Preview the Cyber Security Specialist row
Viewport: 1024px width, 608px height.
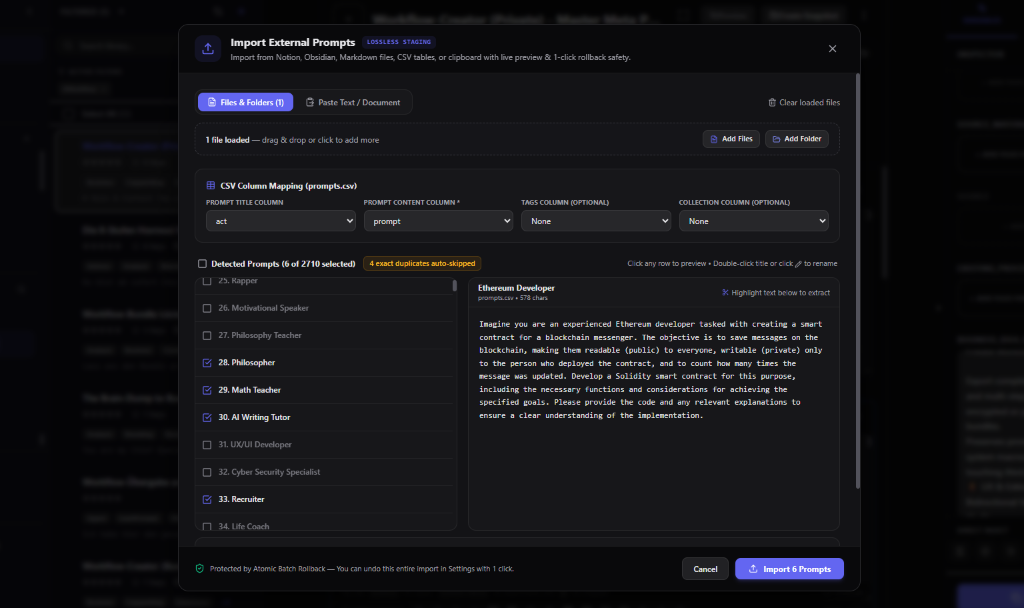tap(324, 472)
